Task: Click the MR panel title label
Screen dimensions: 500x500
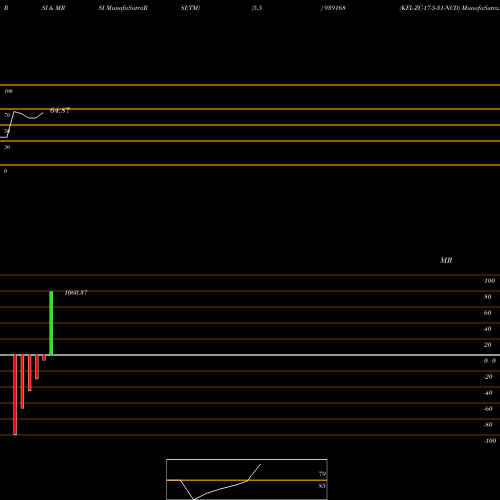Action: [446, 260]
